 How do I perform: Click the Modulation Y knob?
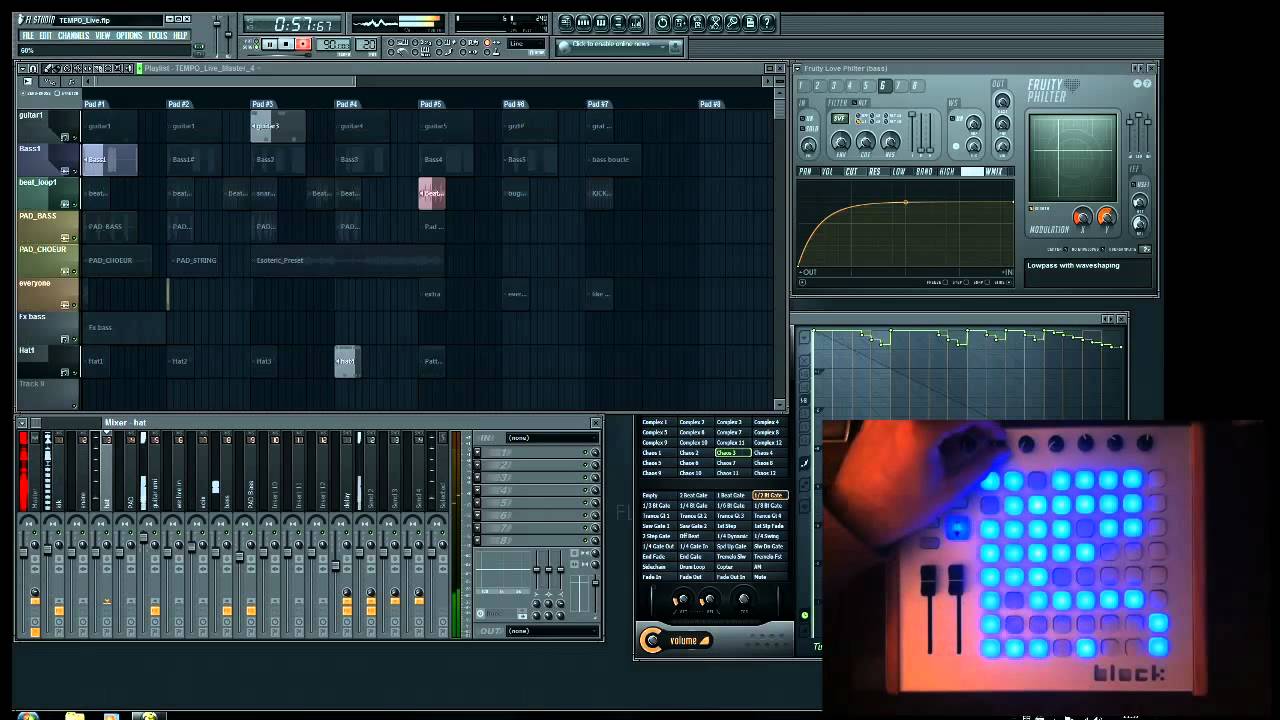(x=1107, y=217)
